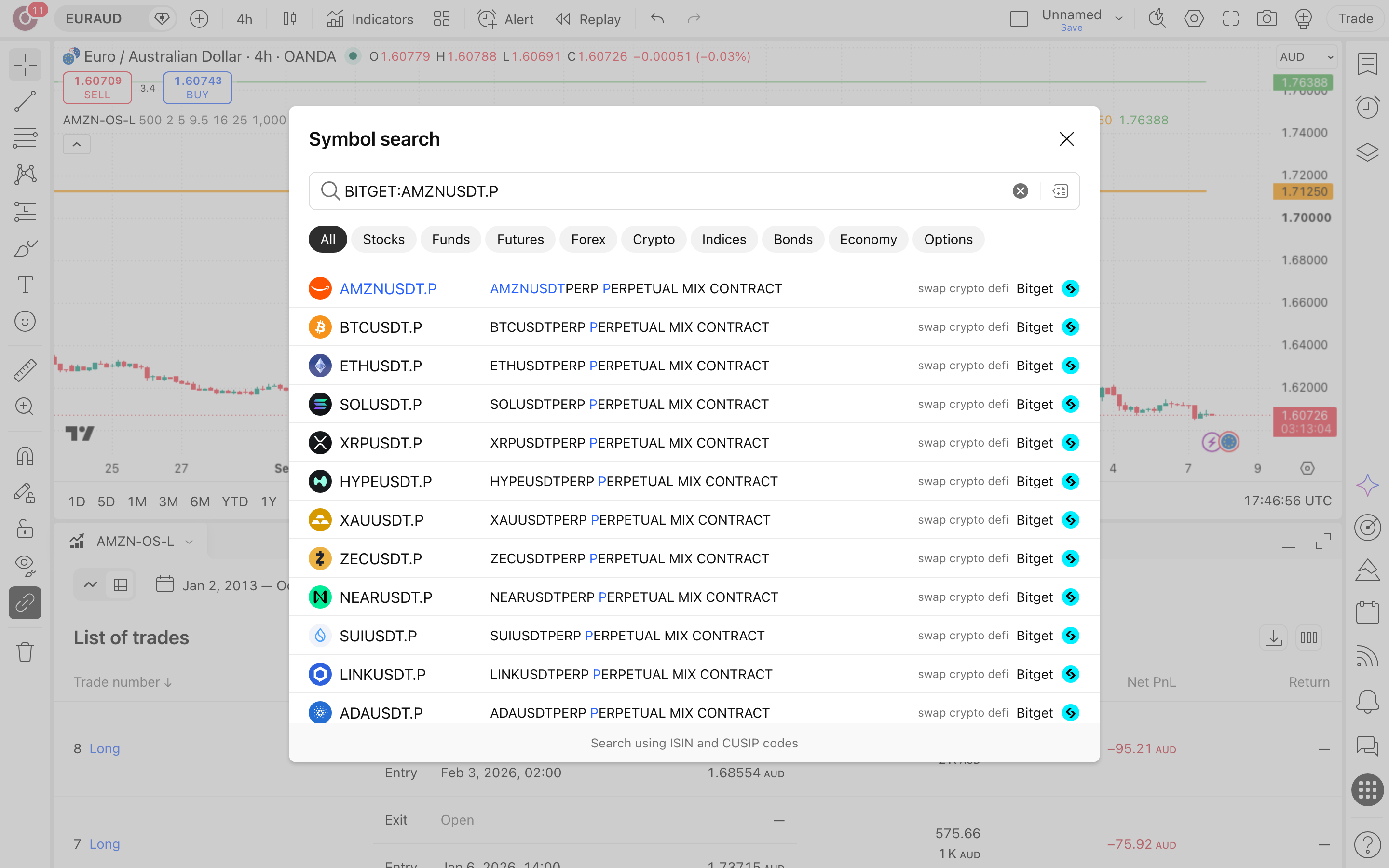Select the All filter pill

(328, 239)
